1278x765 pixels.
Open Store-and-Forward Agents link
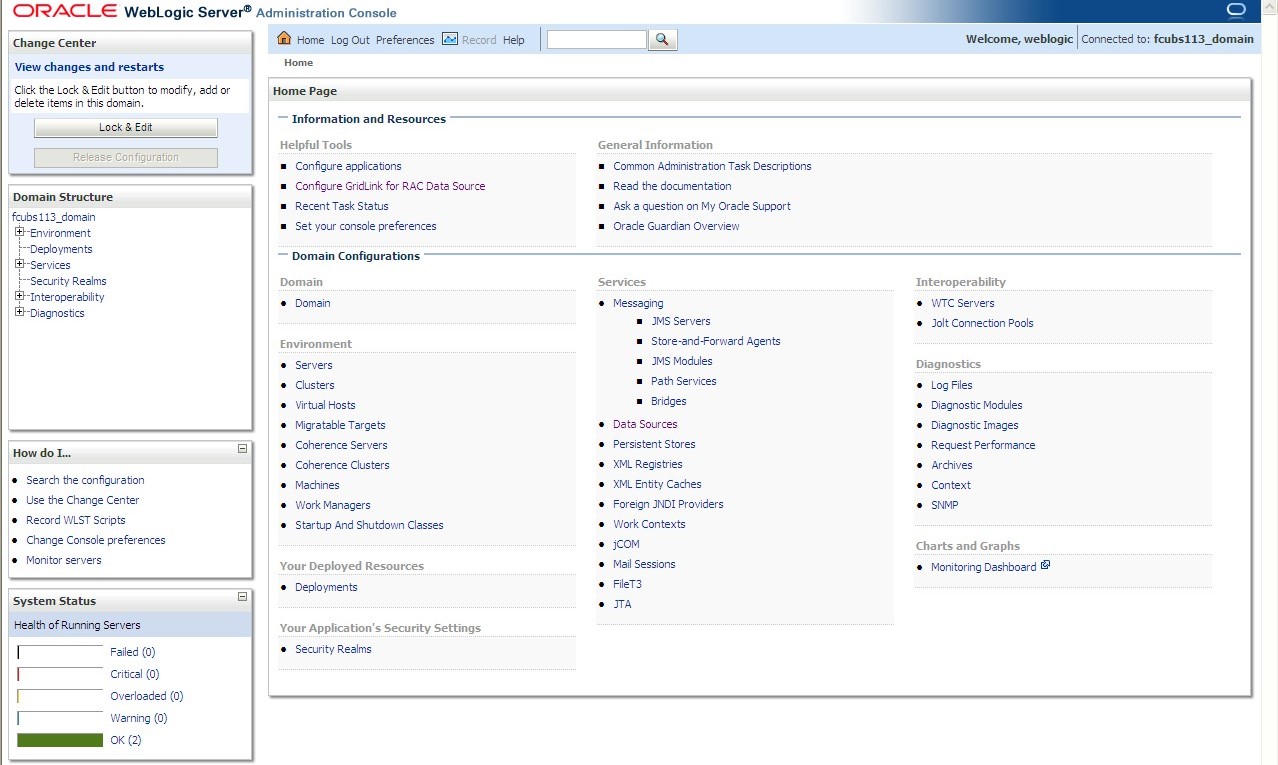click(x=716, y=341)
